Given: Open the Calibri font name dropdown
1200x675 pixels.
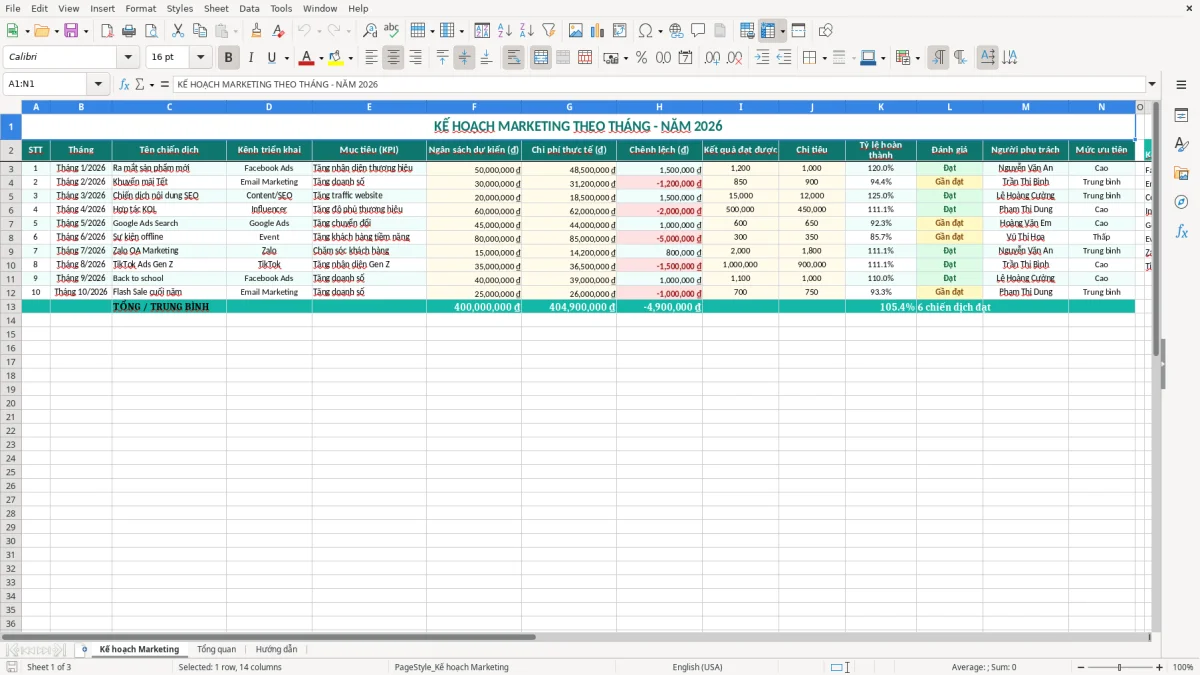Looking at the screenshot, I should pos(128,58).
